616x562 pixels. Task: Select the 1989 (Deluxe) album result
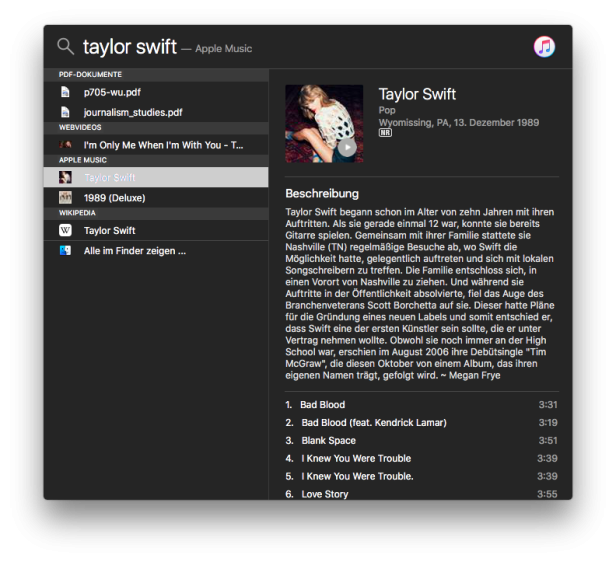(156, 198)
